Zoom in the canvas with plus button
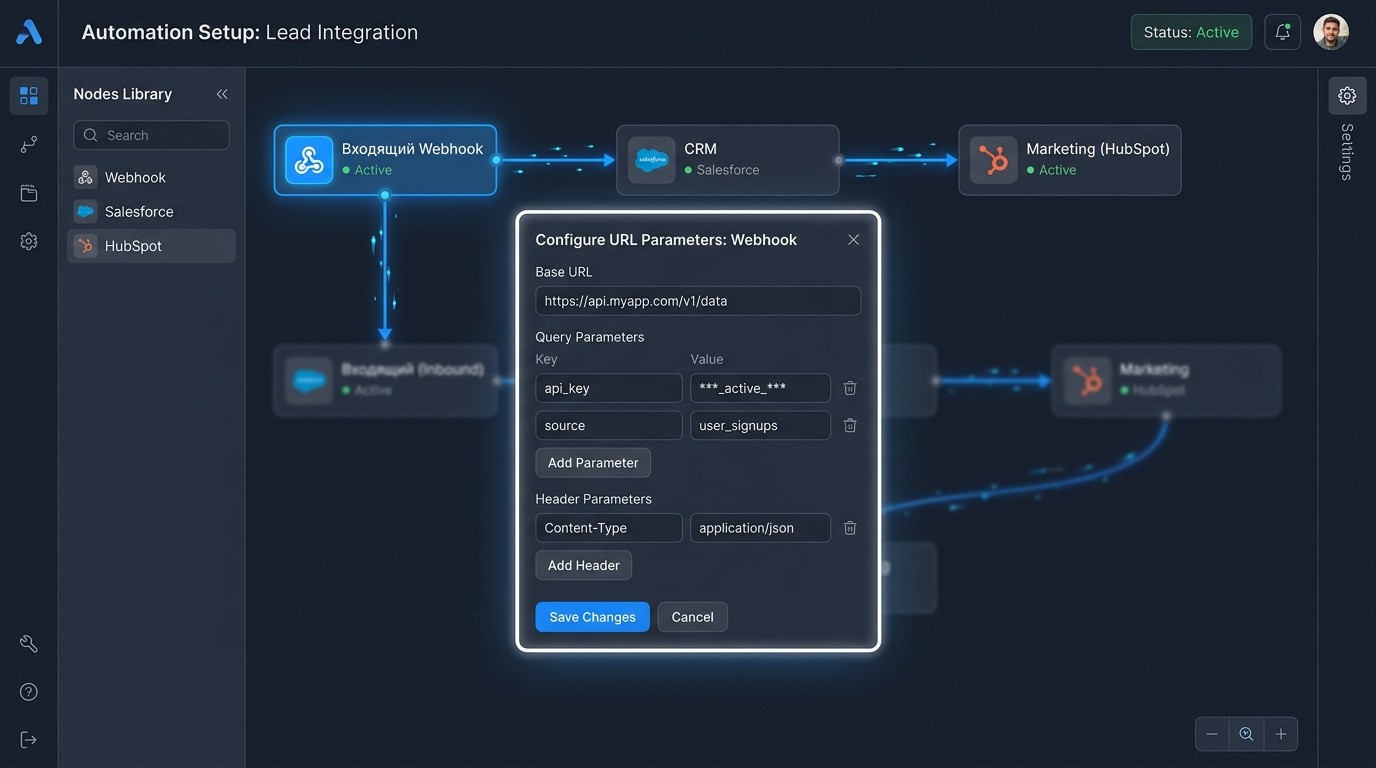This screenshot has width=1376, height=768. (1281, 734)
